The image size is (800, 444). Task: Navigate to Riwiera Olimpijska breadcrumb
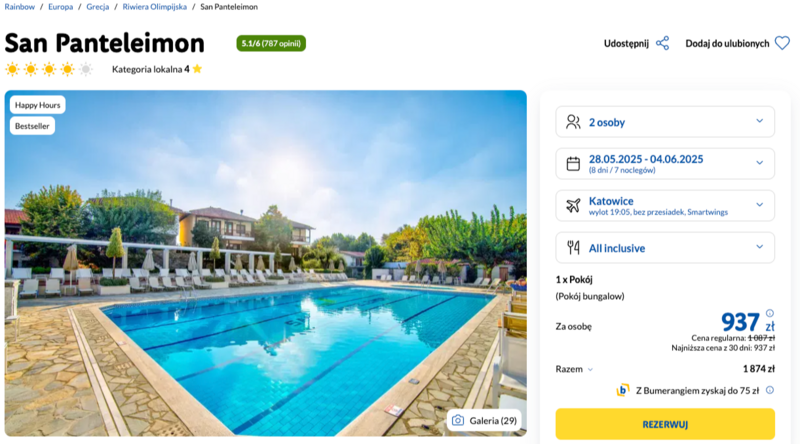pos(155,7)
